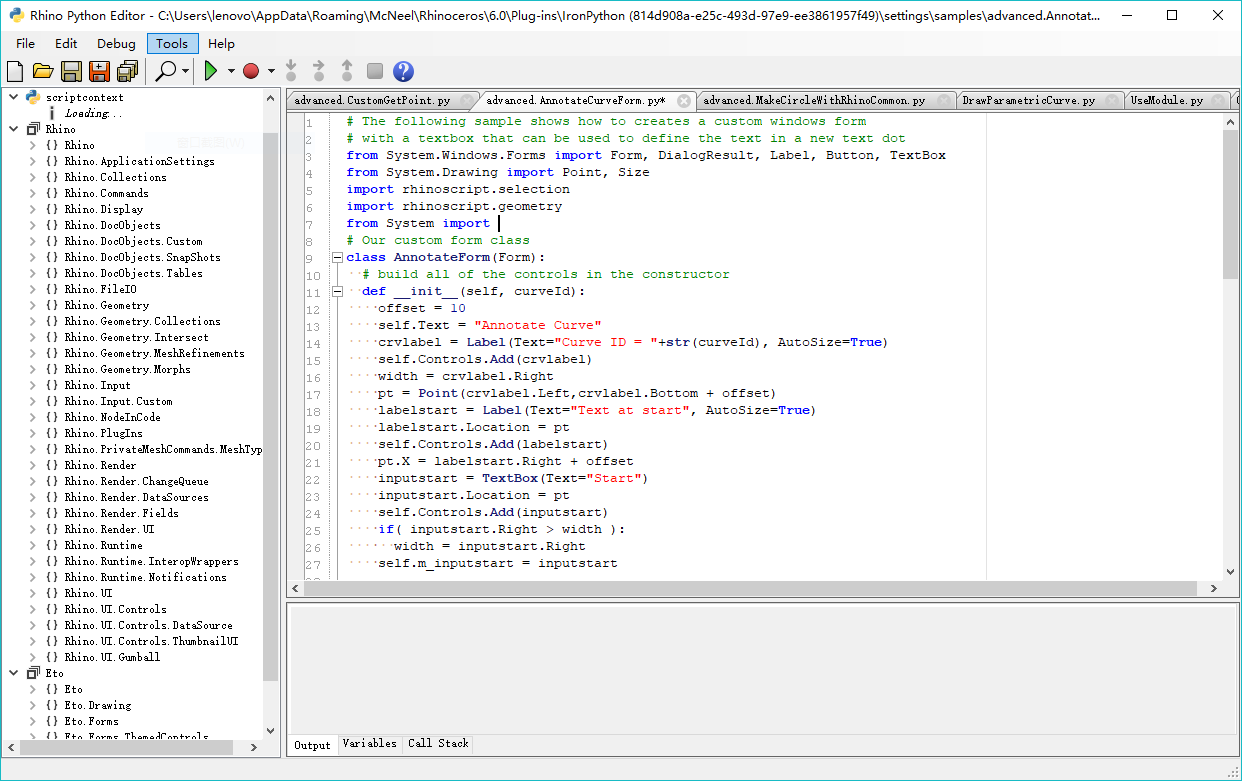The height and width of the screenshot is (781, 1242).
Task: Run the script with the green play icon
Action: point(213,71)
